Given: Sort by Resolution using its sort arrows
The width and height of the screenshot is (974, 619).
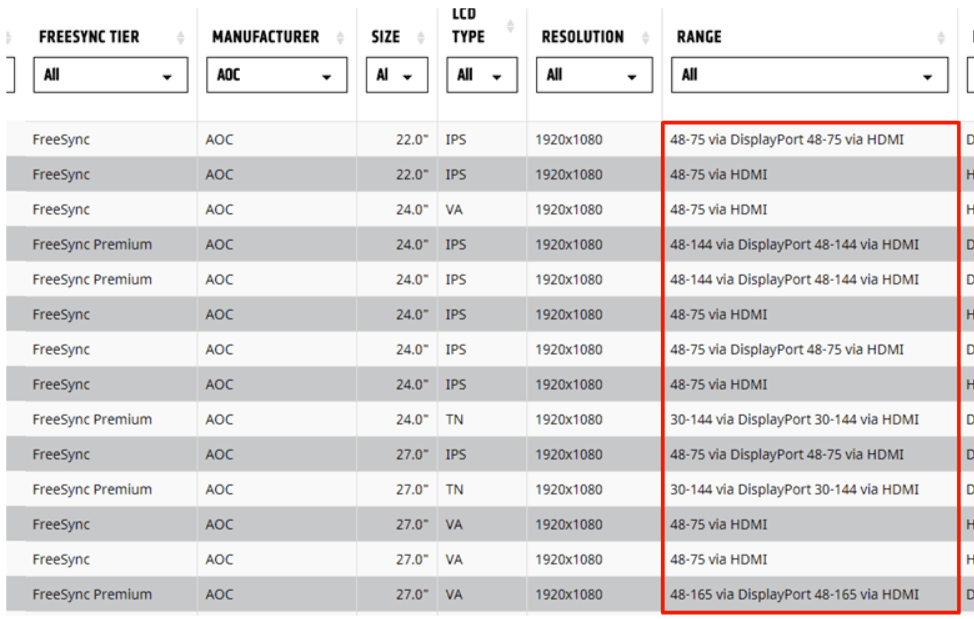Looking at the screenshot, I should coord(645,38).
